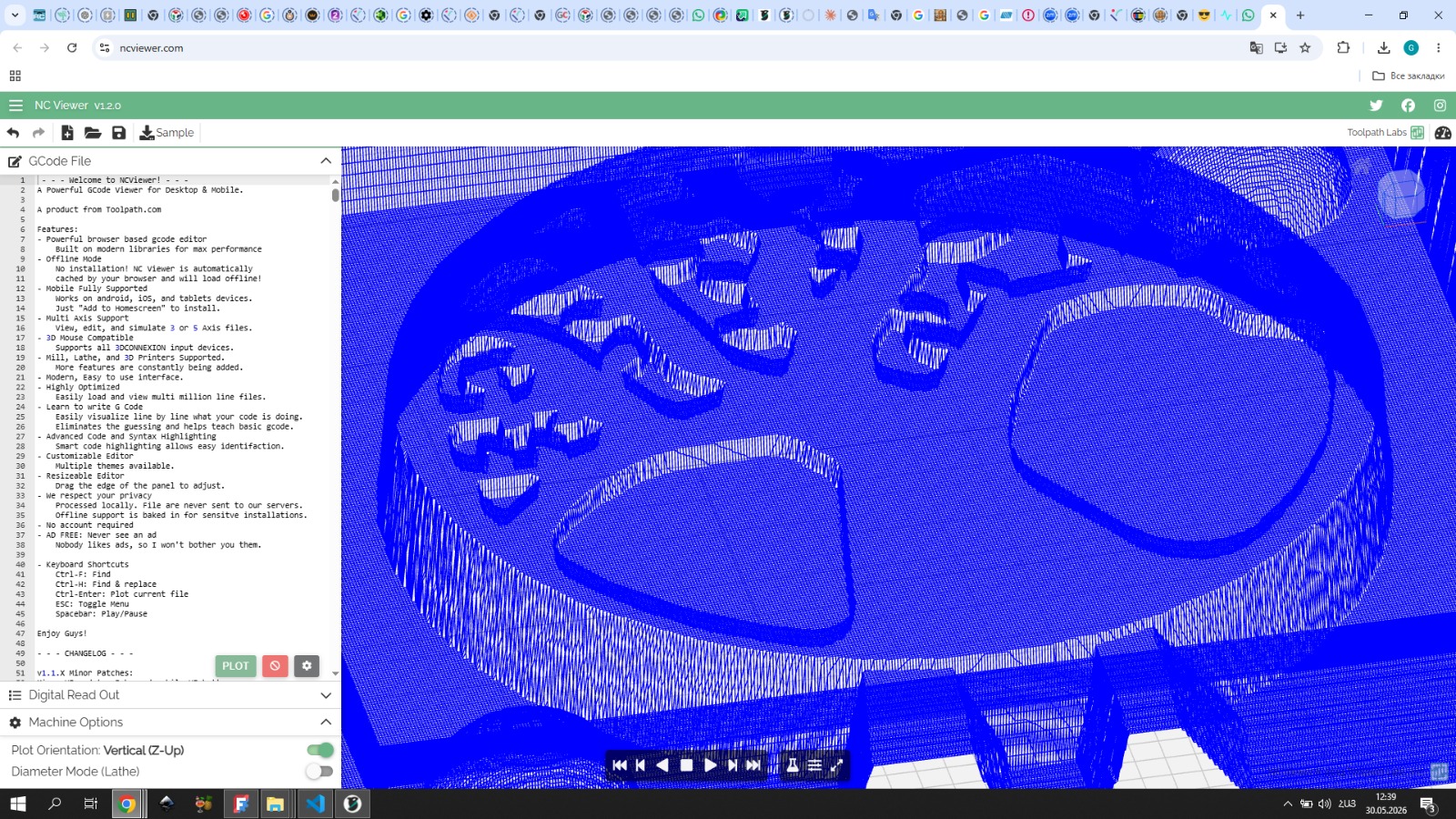Open plot settings gear button
The image size is (1456, 819).
coord(307,666)
